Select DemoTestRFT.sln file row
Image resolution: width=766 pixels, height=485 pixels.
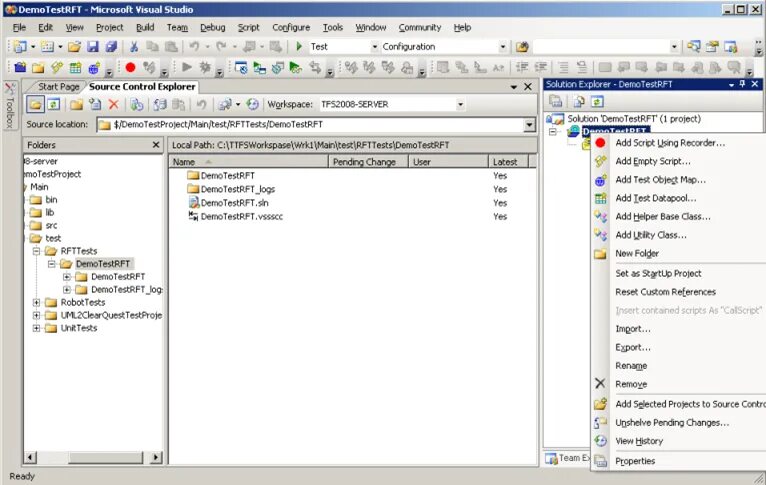click(x=234, y=203)
